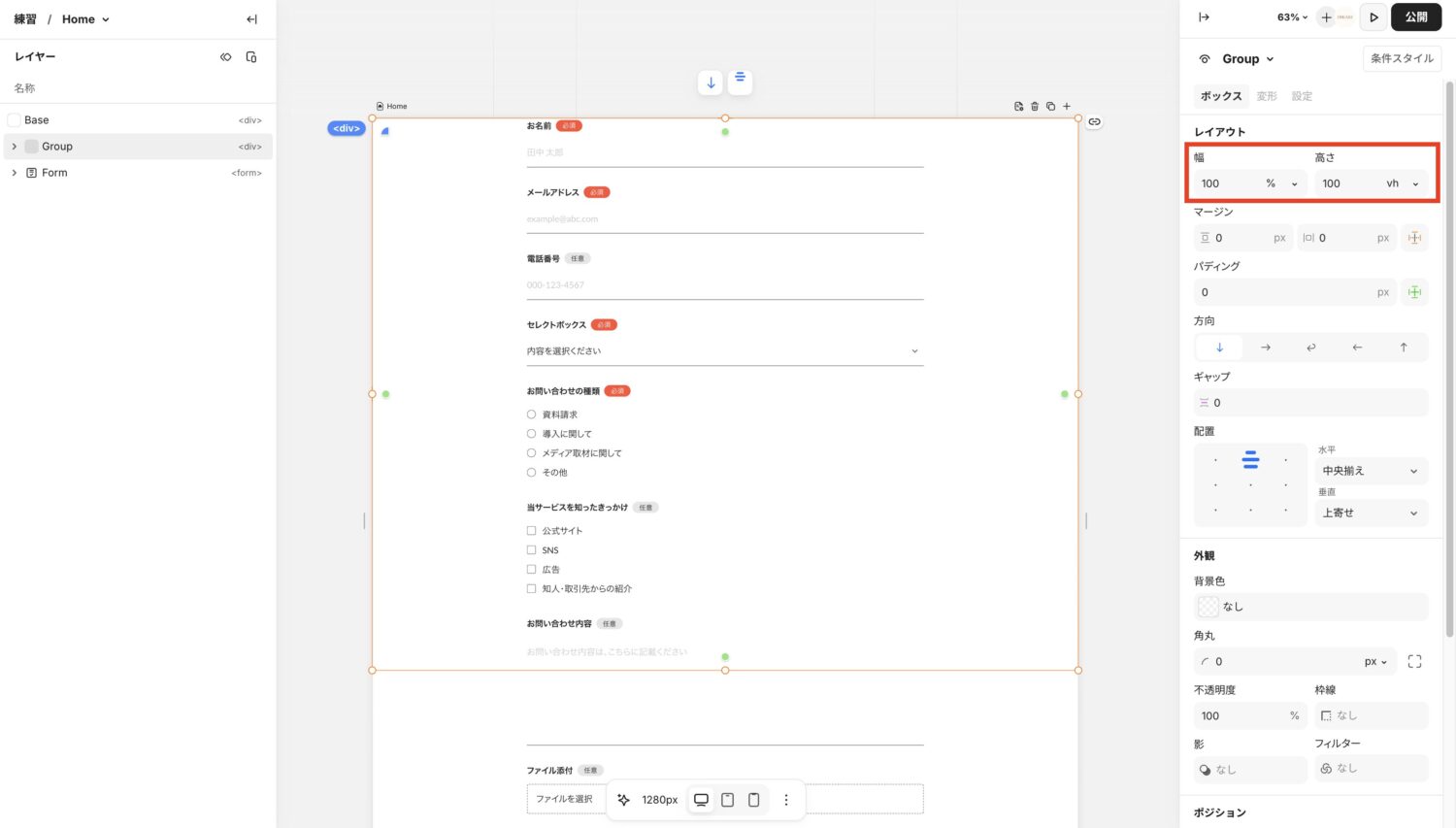Click the 背景色 color swatch
Image resolution: width=1456 pixels, height=828 pixels.
[x=1208, y=607]
